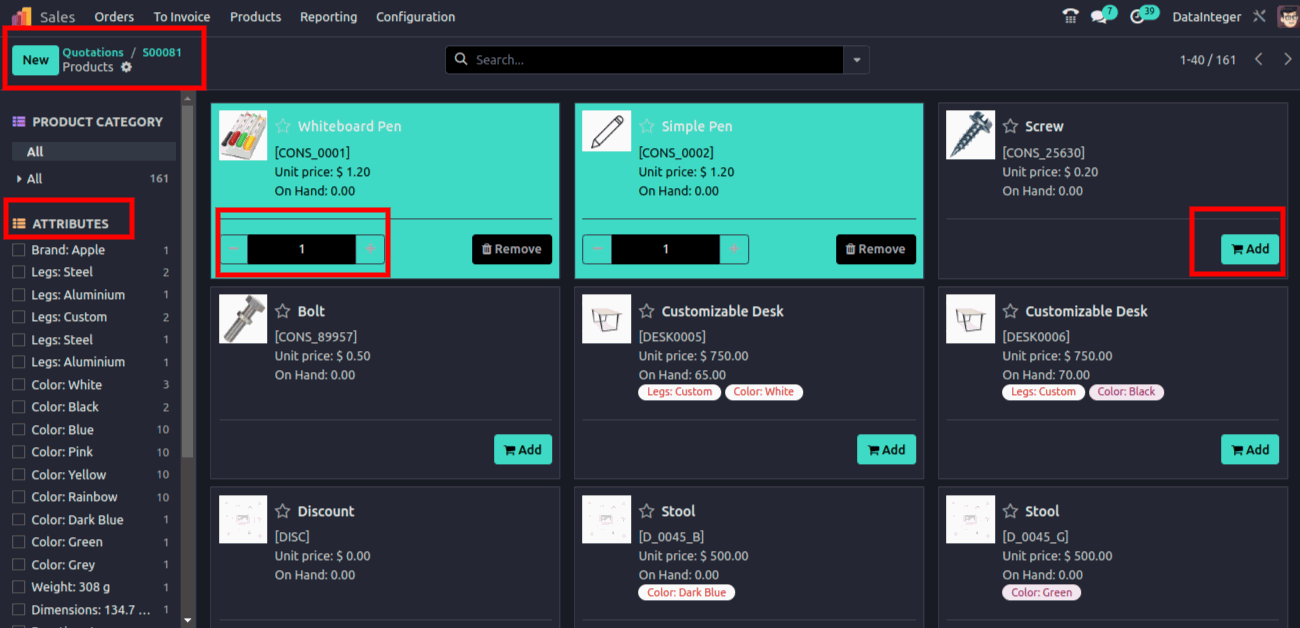The image size is (1300, 628).
Task: Click the gear icon next to Products
Action: tap(126, 67)
